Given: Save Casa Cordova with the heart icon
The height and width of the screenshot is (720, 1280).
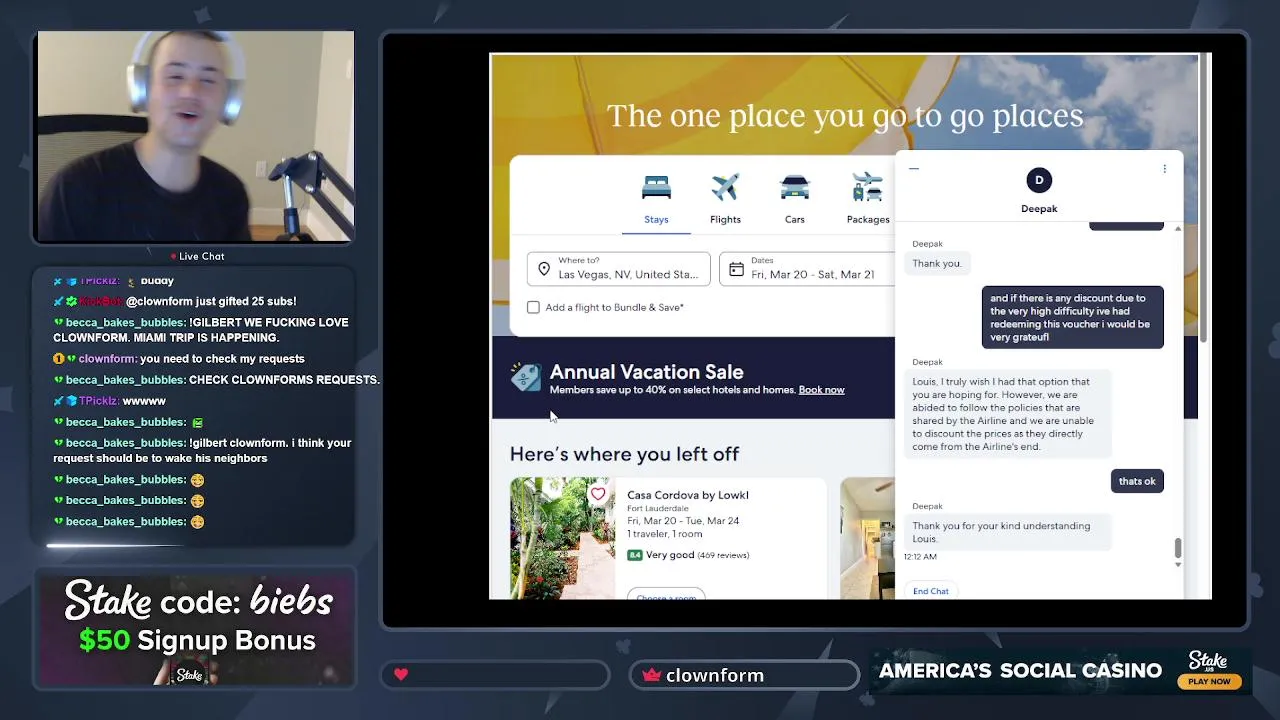Looking at the screenshot, I should click(598, 494).
